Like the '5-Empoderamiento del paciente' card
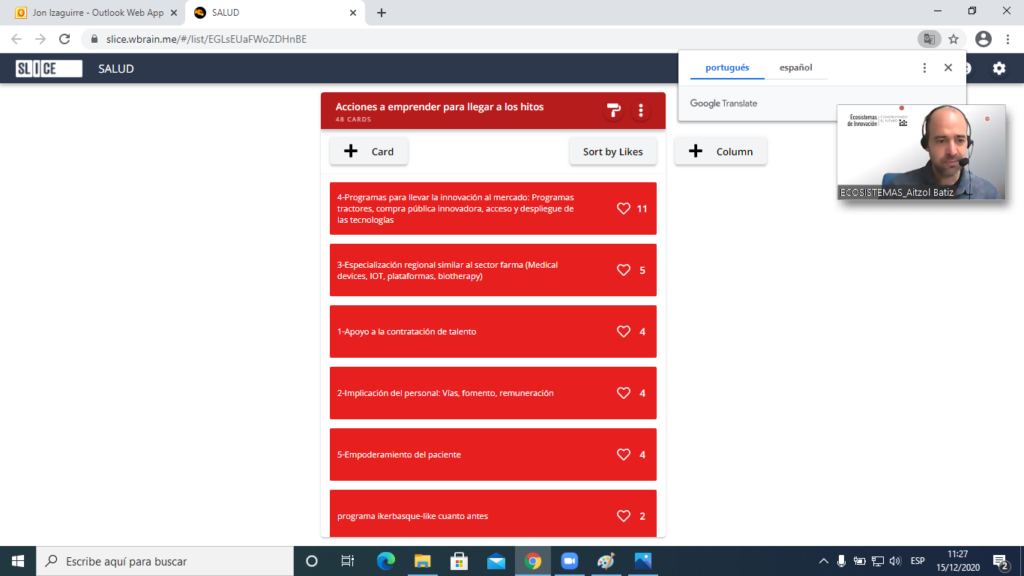Viewport: 1024px width, 576px height. 623,455
